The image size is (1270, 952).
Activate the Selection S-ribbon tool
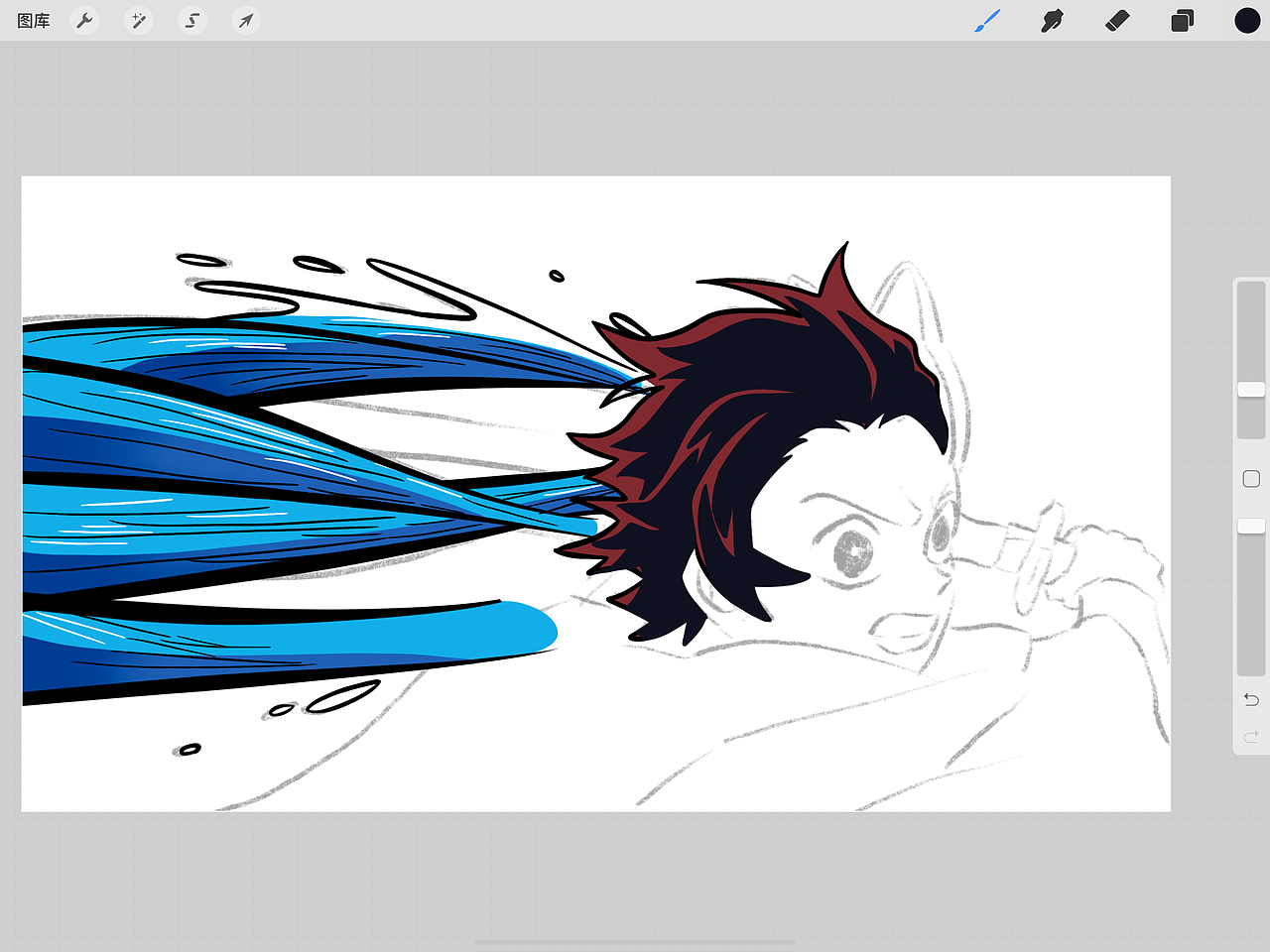point(192,21)
